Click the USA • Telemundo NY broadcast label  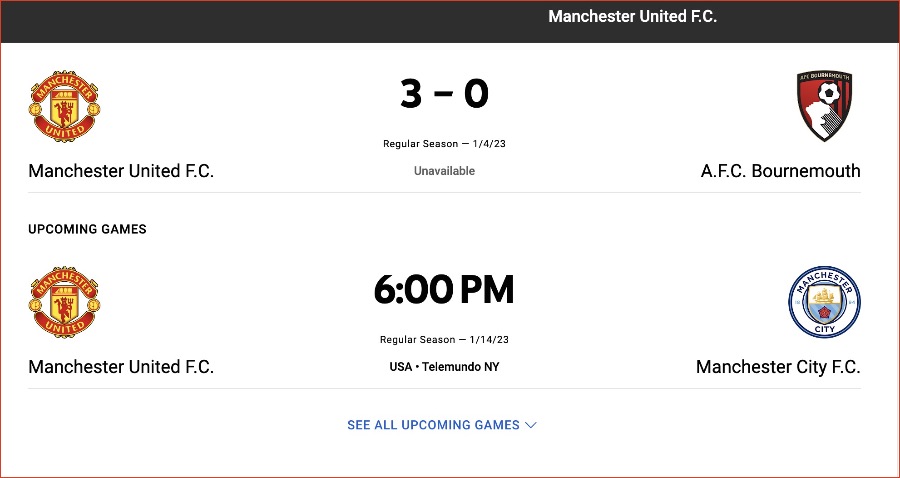444,367
